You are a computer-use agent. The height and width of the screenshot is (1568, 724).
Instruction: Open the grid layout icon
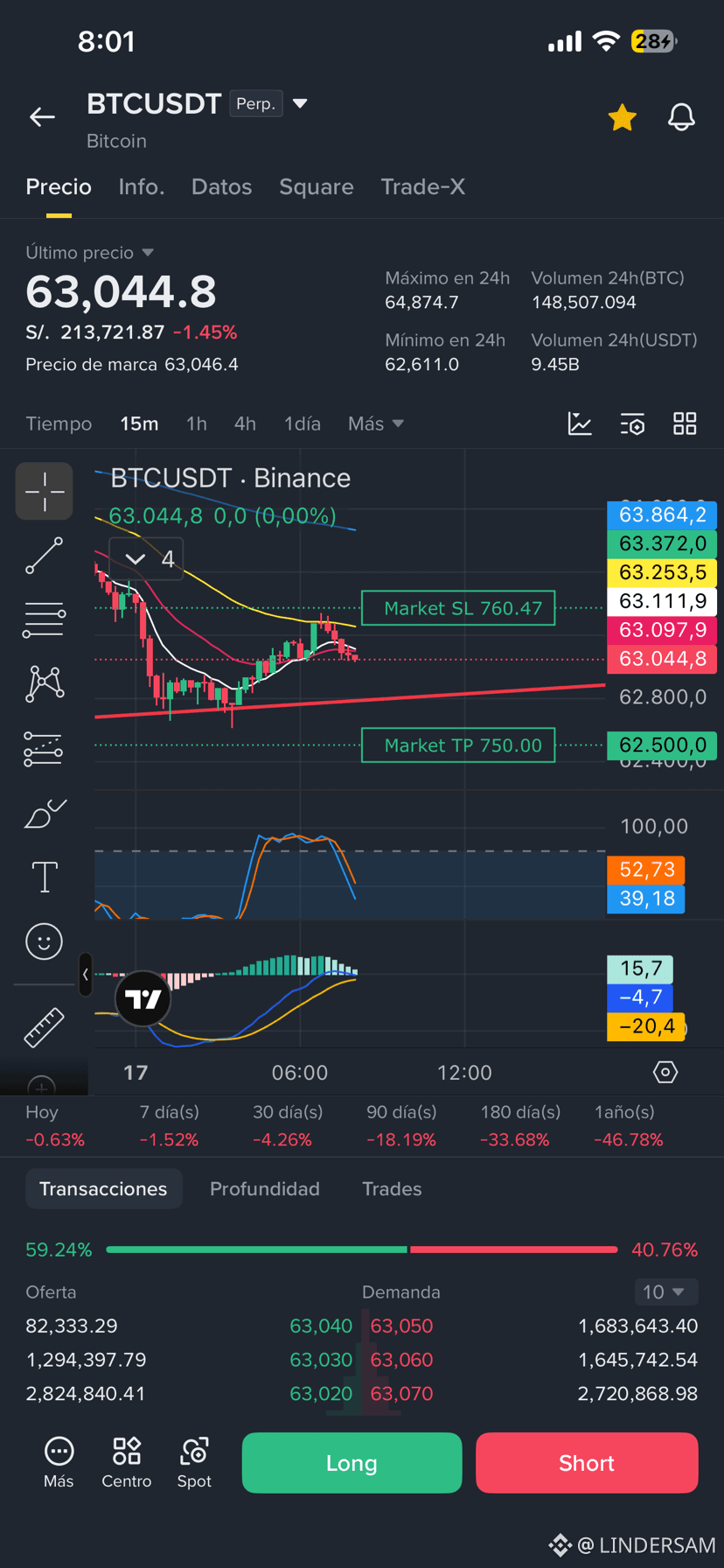[685, 423]
